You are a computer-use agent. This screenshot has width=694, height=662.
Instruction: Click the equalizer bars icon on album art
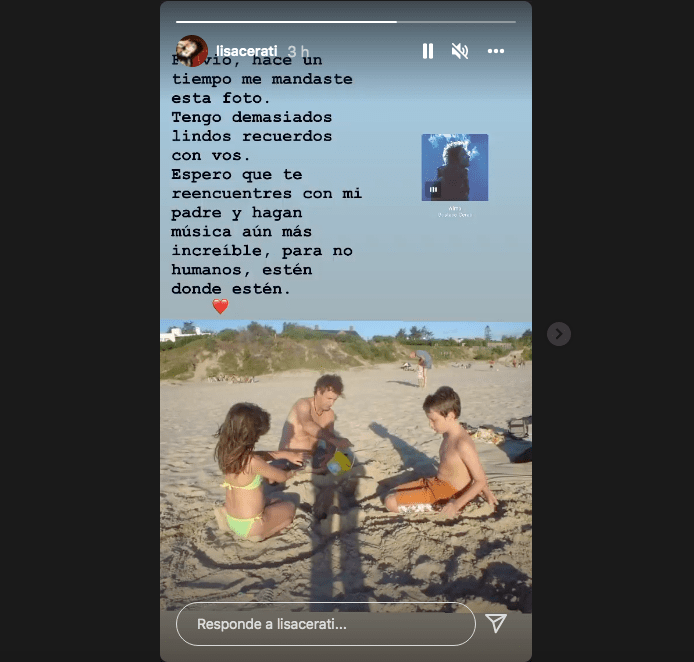[433, 189]
